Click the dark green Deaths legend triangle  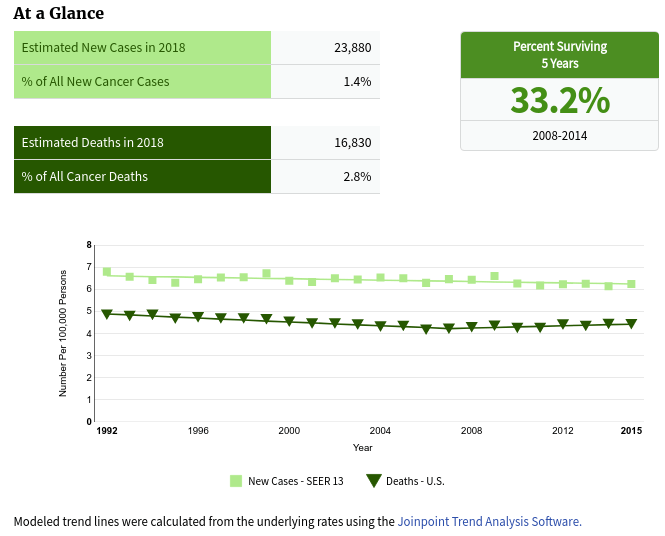[x=374, y=481]
